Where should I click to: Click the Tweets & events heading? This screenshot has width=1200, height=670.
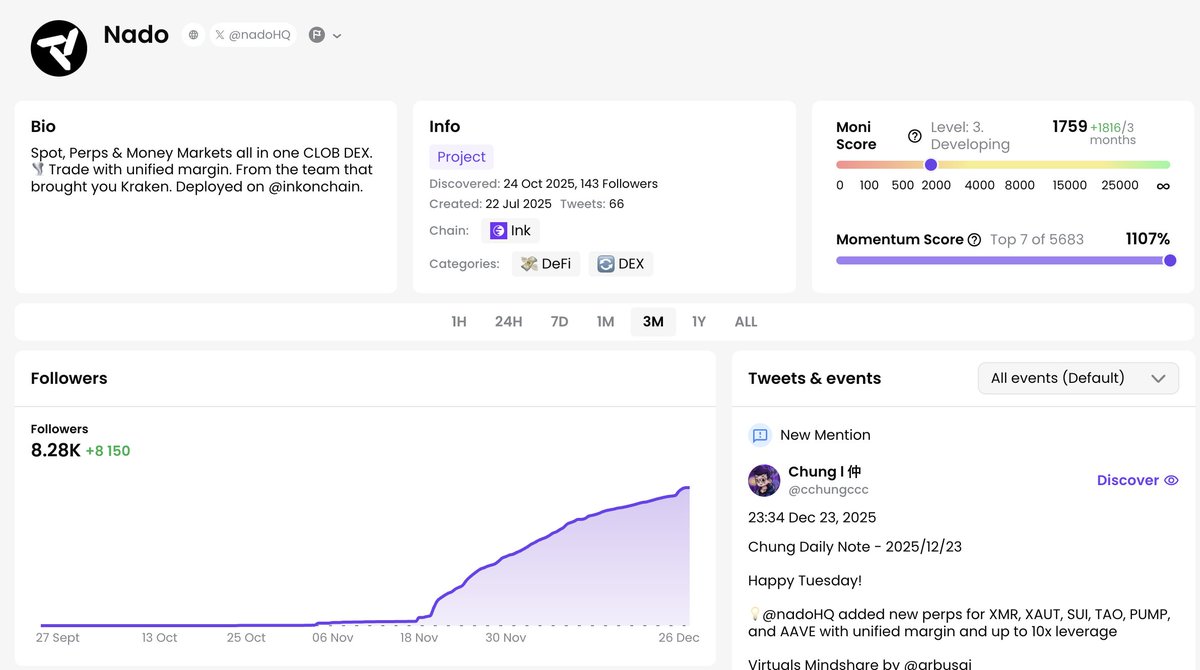815,378
